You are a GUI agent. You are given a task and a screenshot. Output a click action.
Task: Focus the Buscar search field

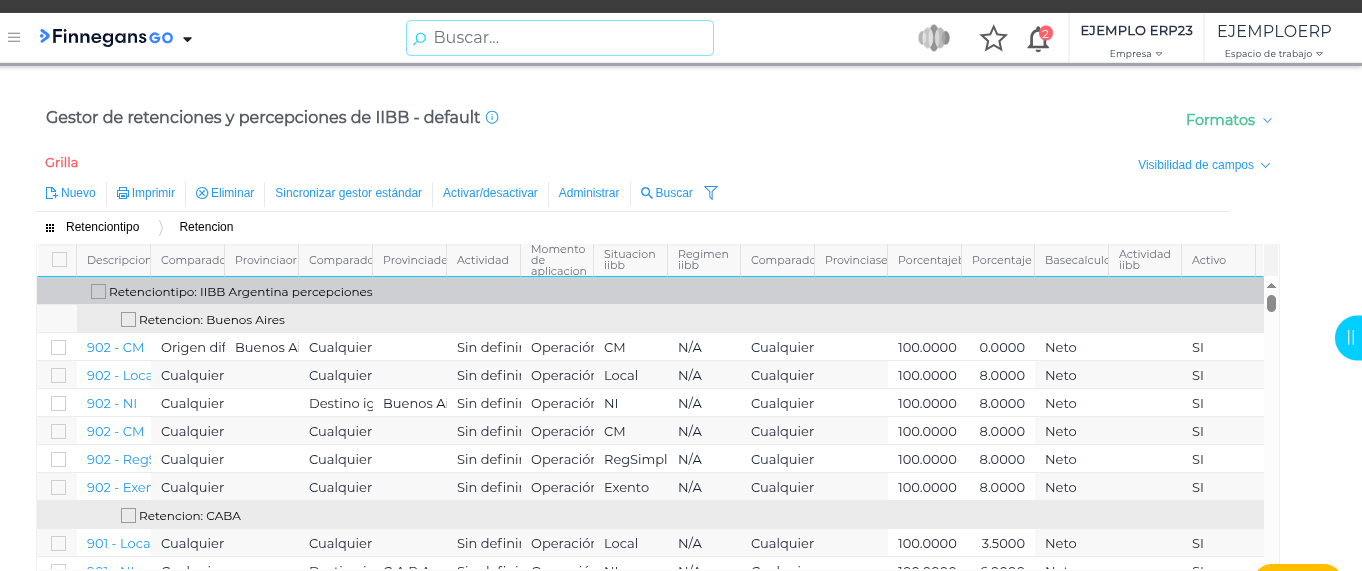click(560, 38)
